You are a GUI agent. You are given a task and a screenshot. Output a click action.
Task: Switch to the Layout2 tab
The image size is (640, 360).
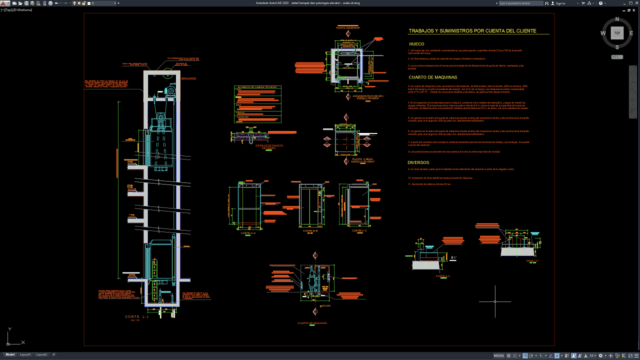pos(41,355)
